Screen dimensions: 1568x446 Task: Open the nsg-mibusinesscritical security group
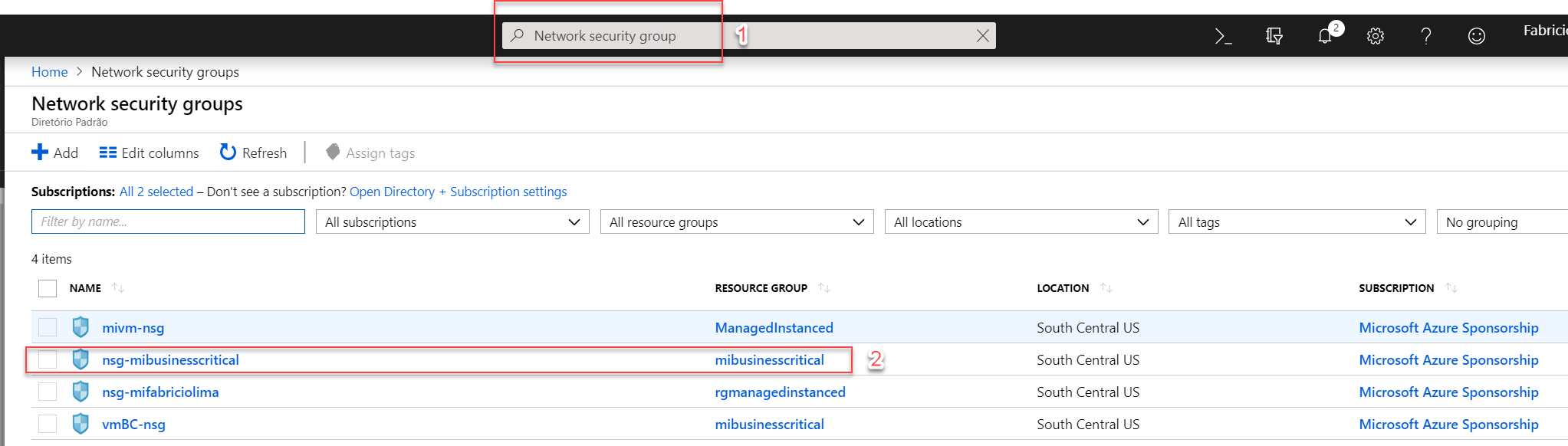(x=170, y=360)
